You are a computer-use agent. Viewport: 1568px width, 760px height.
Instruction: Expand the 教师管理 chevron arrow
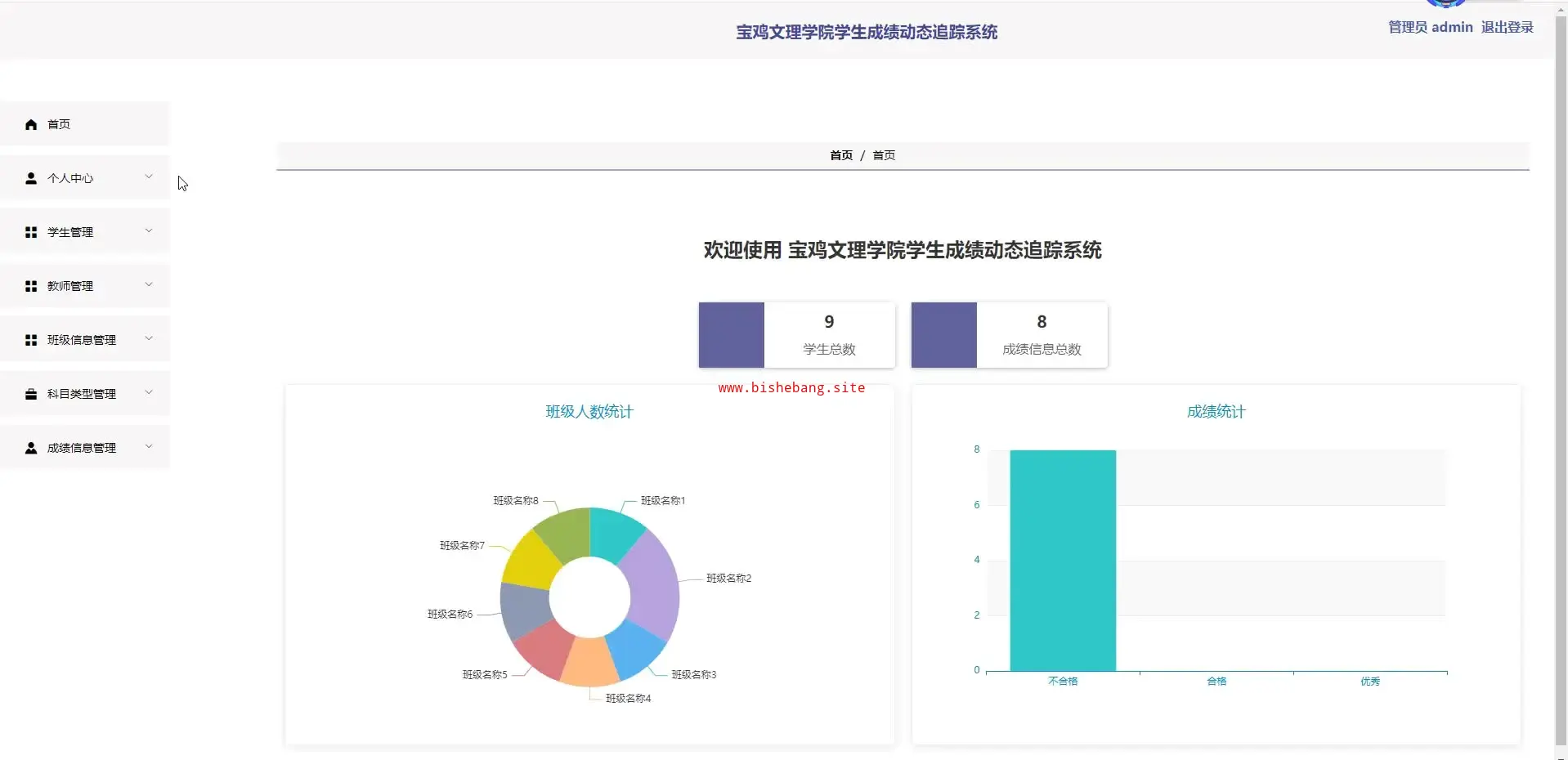149,284
